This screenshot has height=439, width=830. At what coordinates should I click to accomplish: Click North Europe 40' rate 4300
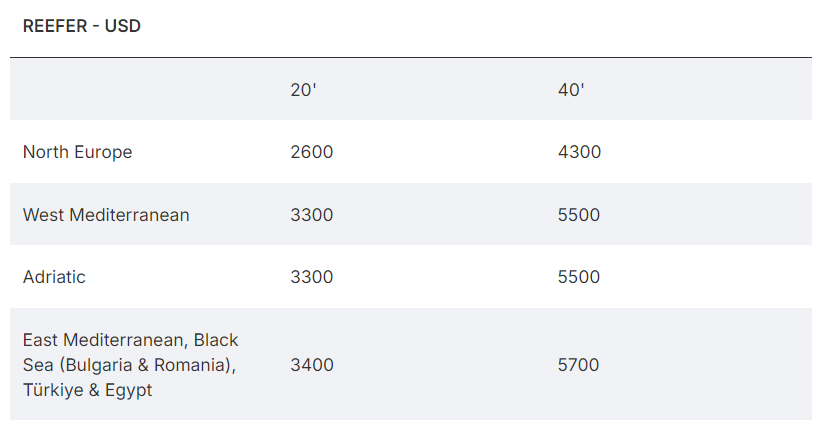pyautogui.click(x=579, y=152)
